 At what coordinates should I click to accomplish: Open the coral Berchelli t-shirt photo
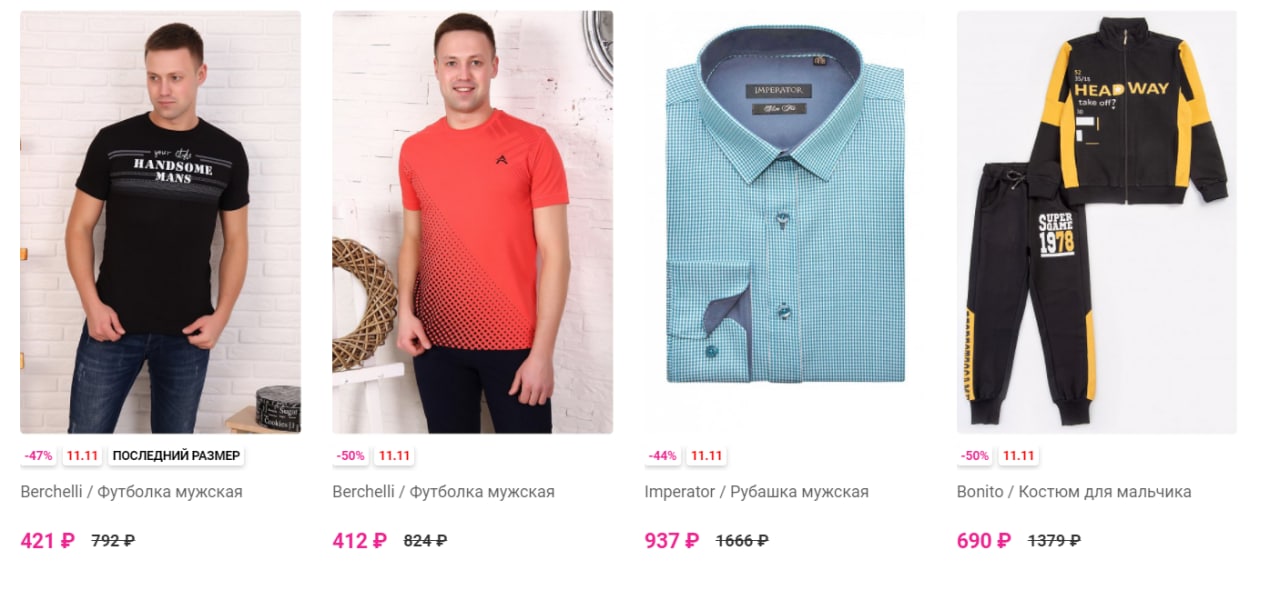(x=472, y=222)
